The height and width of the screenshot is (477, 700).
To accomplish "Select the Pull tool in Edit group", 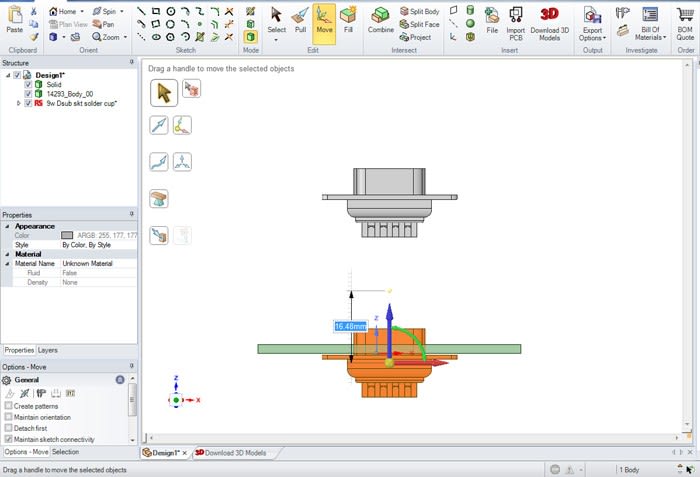I will click(300, 20).
